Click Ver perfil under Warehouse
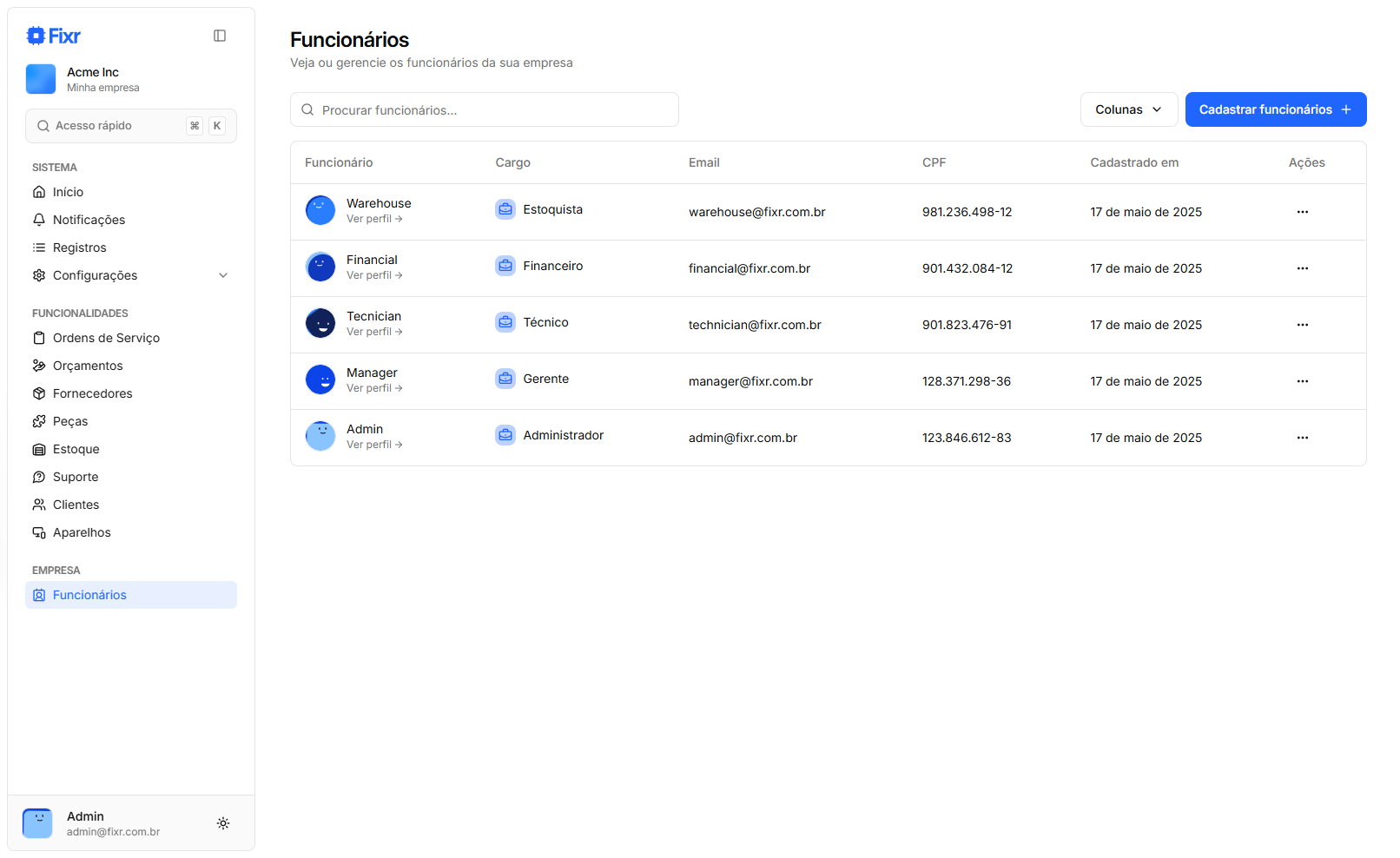The image size is (1400, 858). pos(374,219)
